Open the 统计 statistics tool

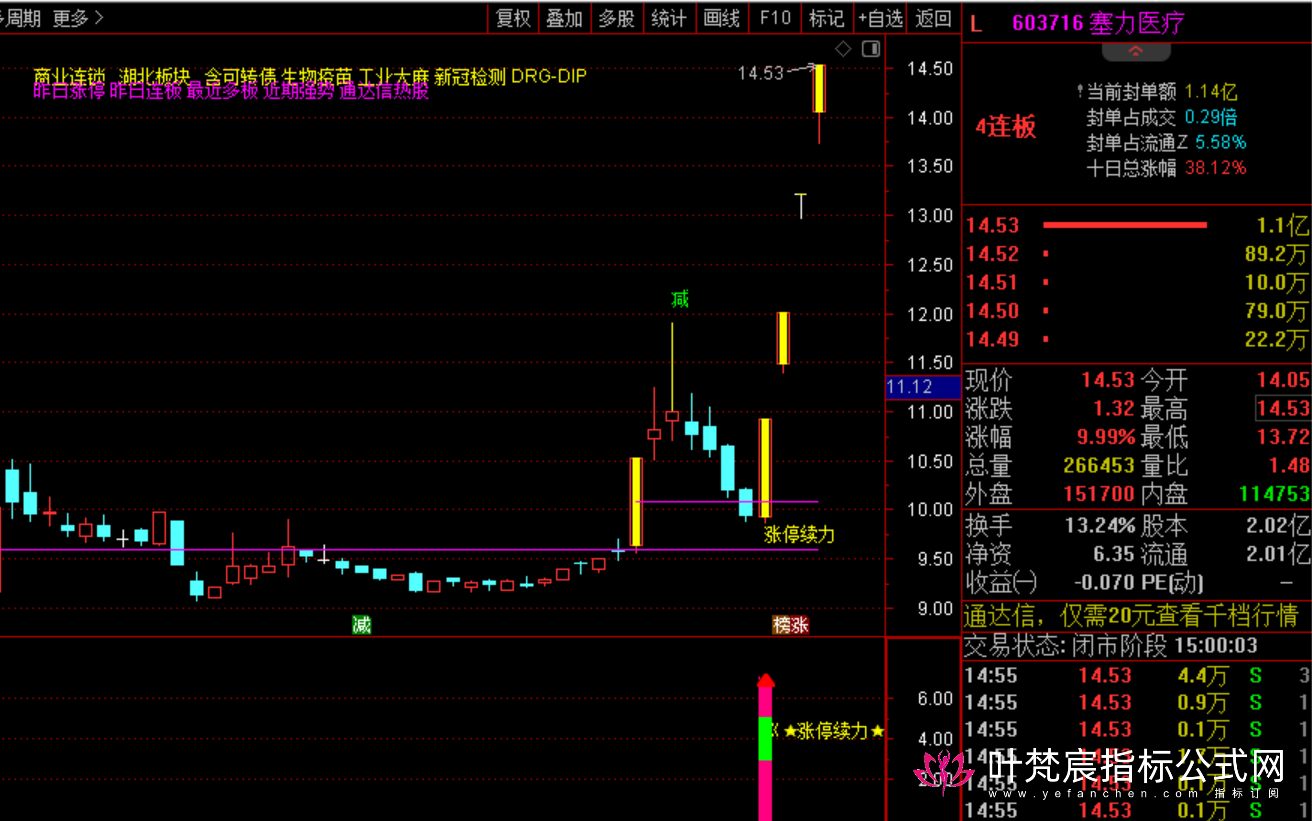[669, 18]
